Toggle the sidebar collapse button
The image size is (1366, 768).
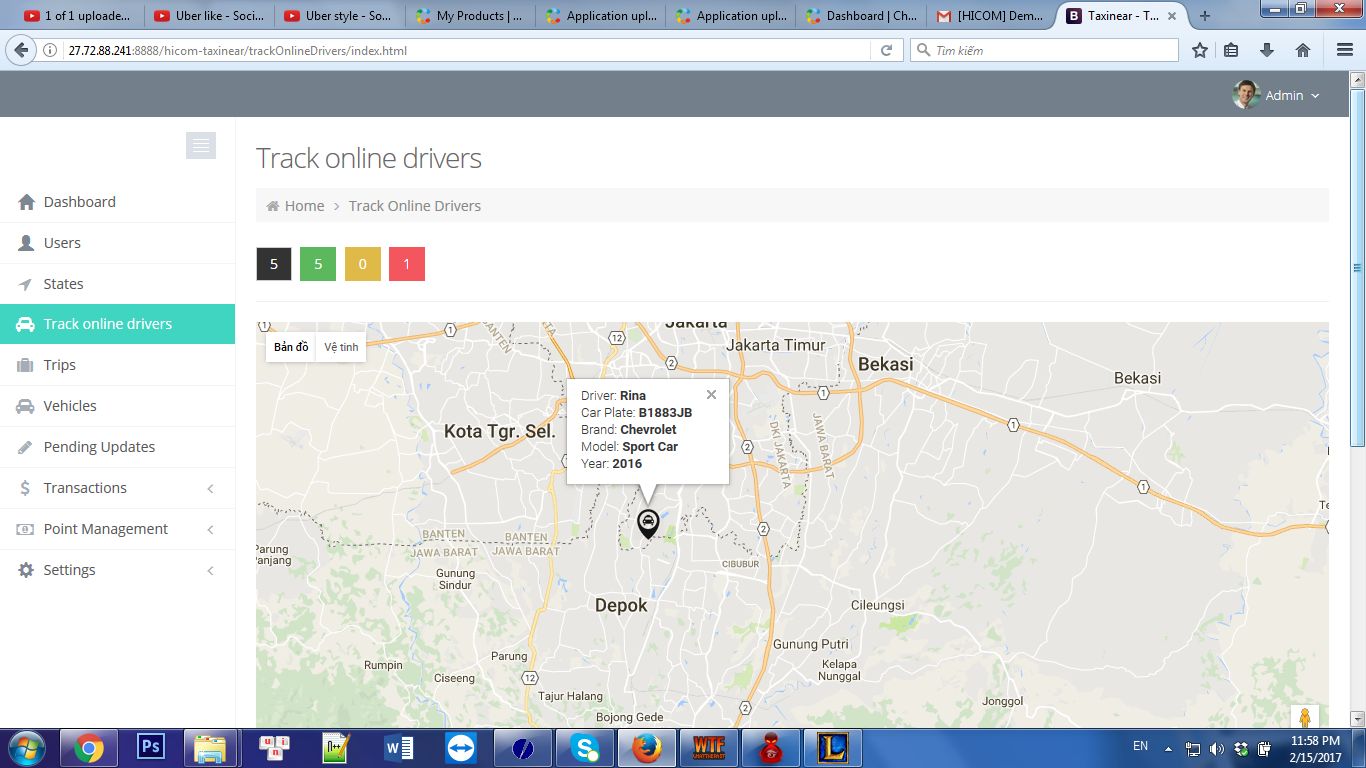pos(201,146)
